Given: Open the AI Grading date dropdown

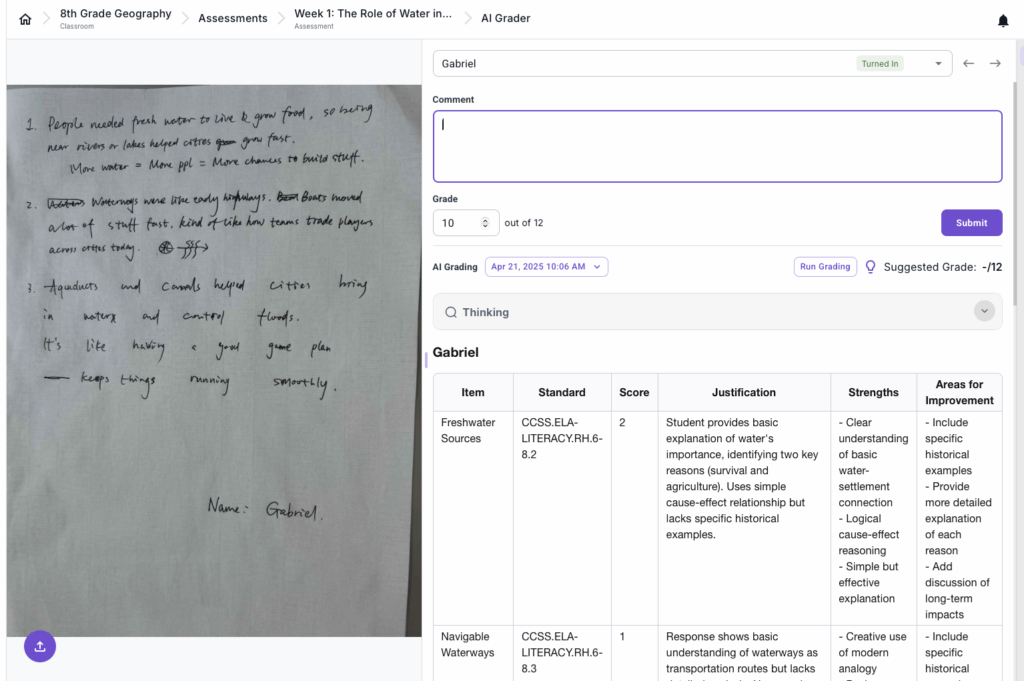Looking at the screenshot, I should pos(546,267).
